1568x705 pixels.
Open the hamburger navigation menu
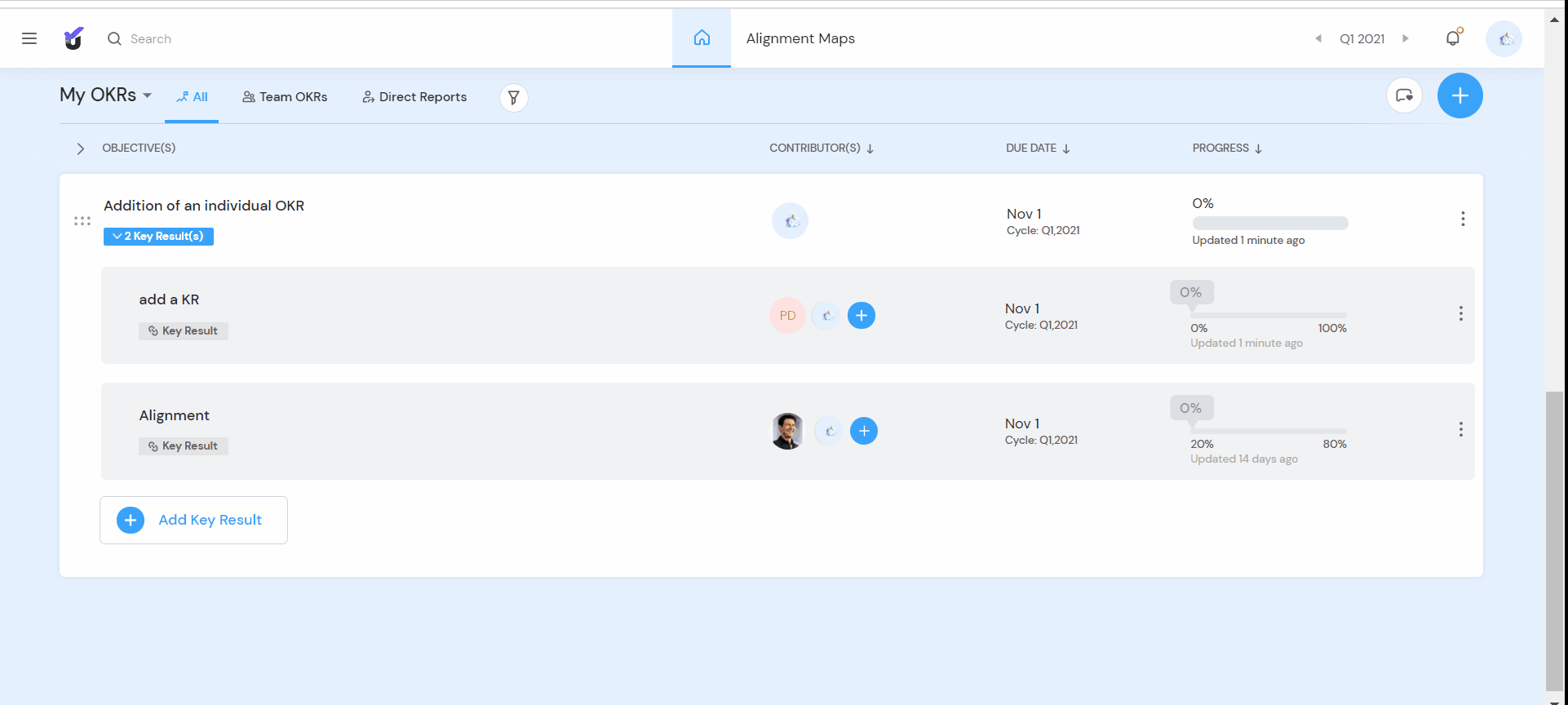pos(29,38)
